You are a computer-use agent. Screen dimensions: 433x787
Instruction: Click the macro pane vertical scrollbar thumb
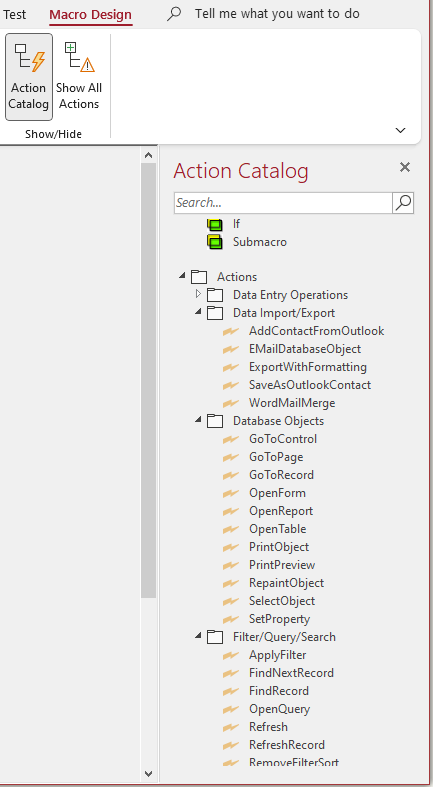point(149,380)
